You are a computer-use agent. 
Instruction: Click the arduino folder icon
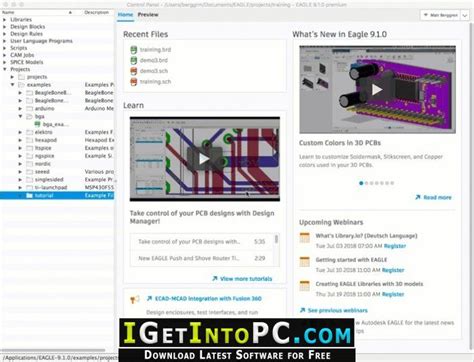tap(29, 108)
